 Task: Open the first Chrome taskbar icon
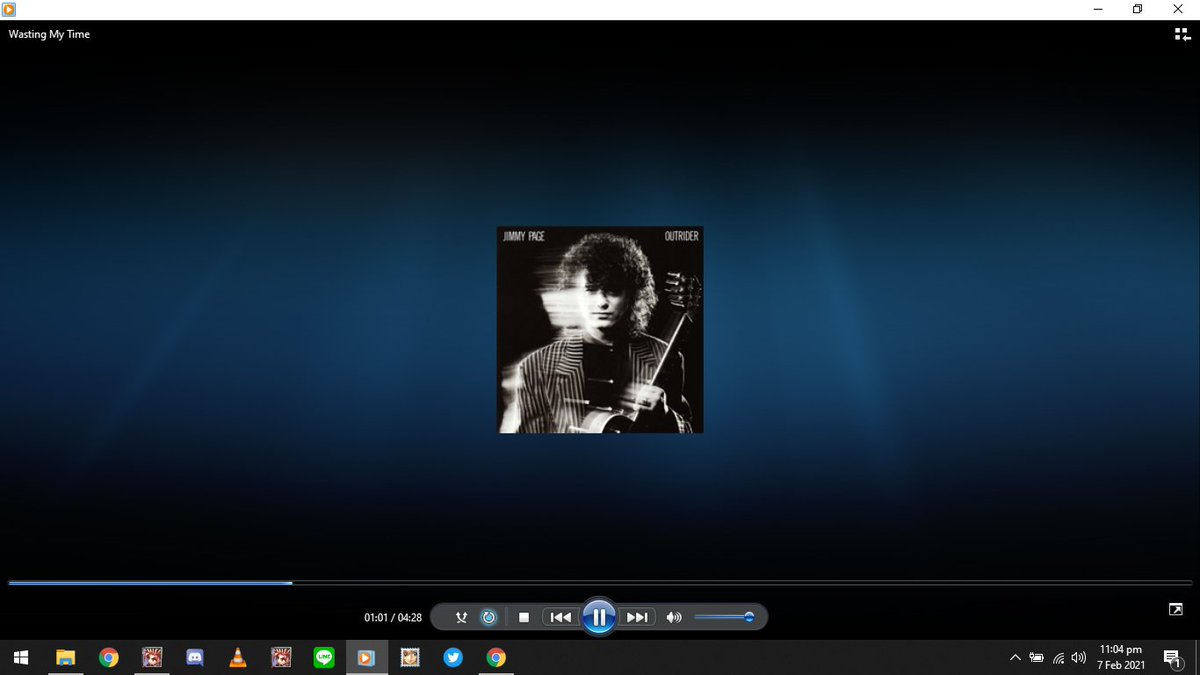pos(108,657)
